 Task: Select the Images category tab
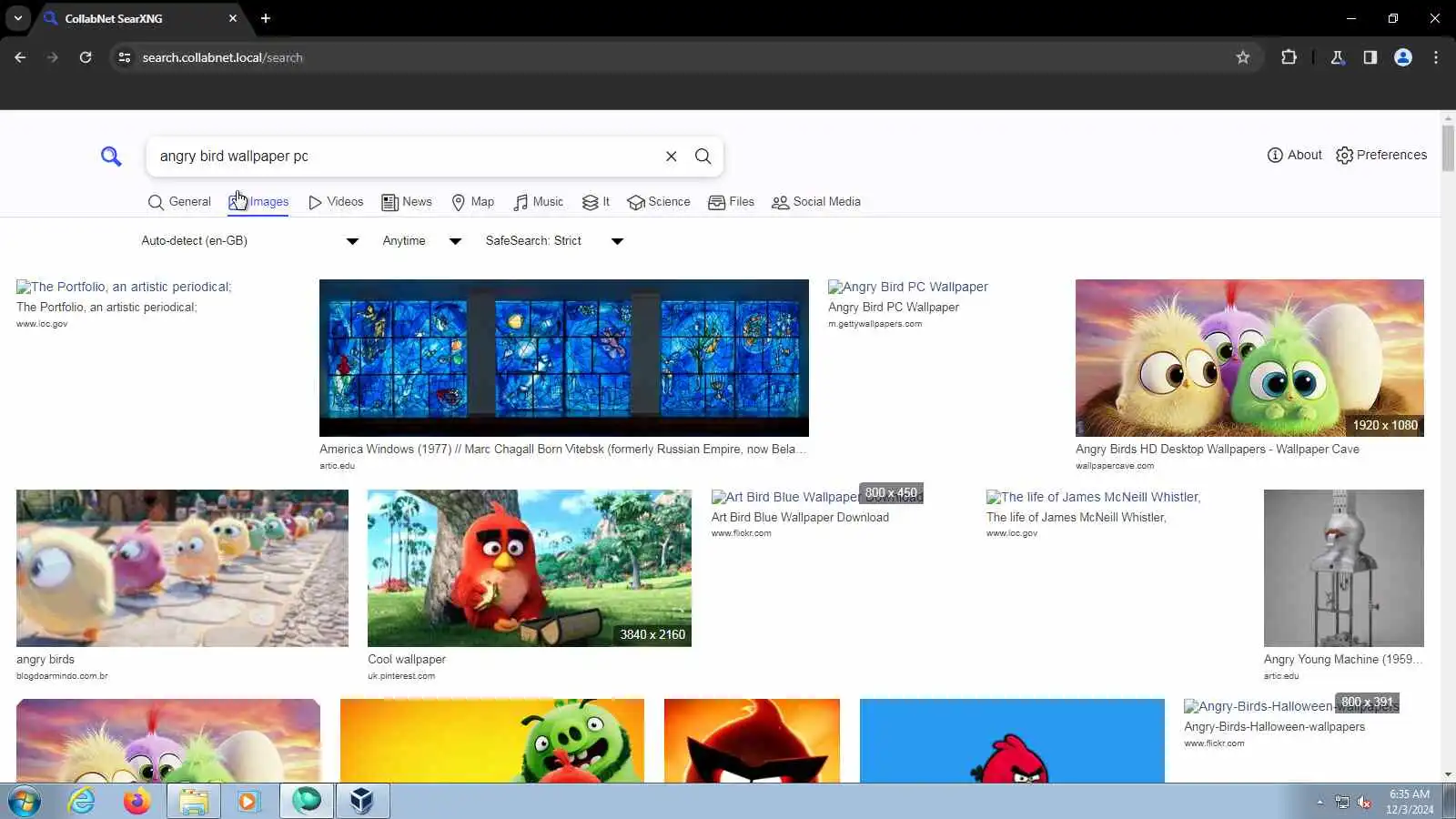click(258, 202)
